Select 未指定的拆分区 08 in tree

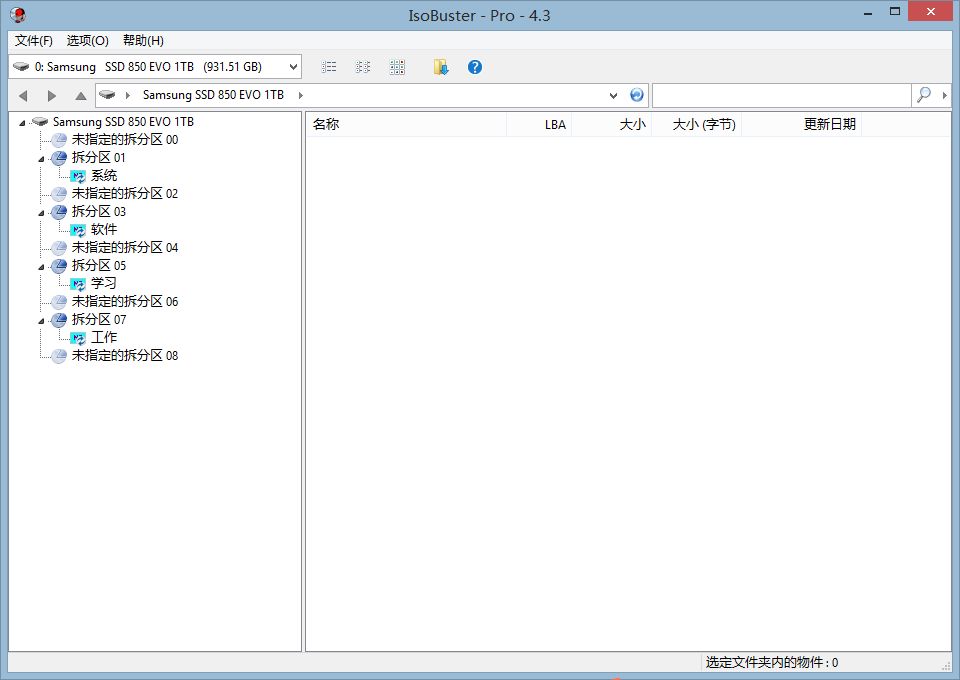click(x=125, y=355)
